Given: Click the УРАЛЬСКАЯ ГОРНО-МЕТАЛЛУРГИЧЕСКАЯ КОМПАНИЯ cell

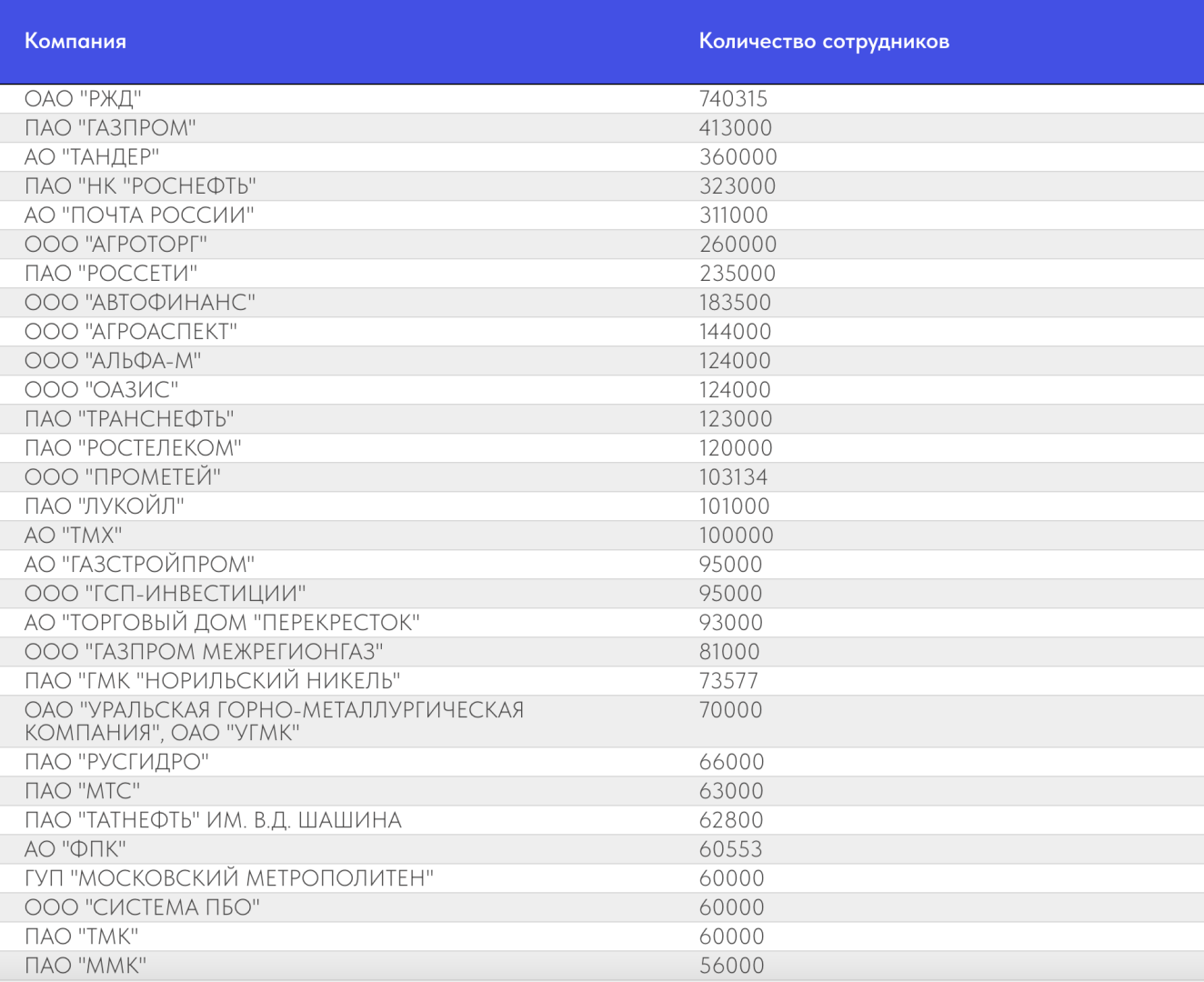Looking at the screenshot, I should 274,721.
